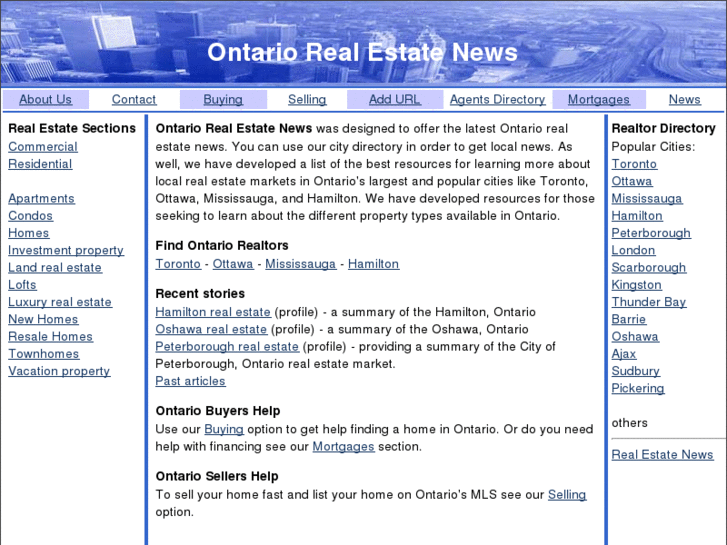
Task: Choose Pickering in Realtor Directory
Action: pos(638,388)
